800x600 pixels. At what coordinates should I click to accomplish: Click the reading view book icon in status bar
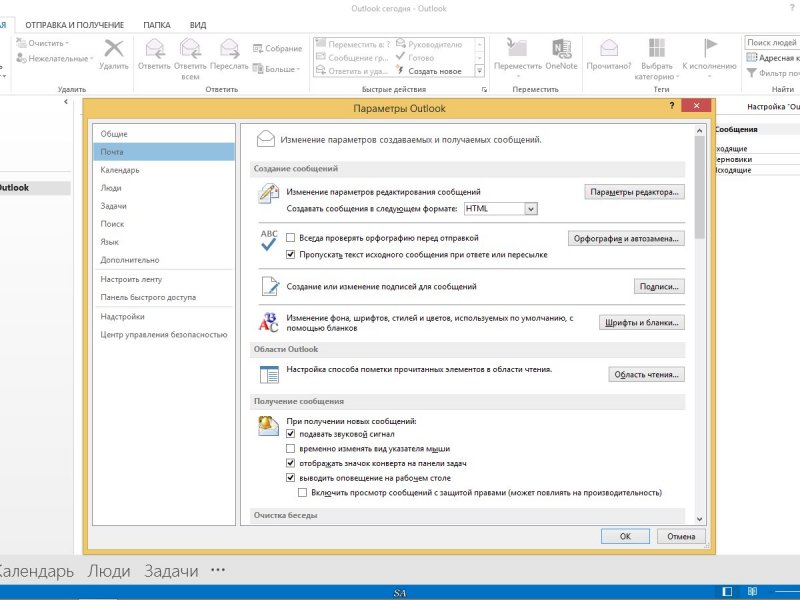(x=752, y=591)
